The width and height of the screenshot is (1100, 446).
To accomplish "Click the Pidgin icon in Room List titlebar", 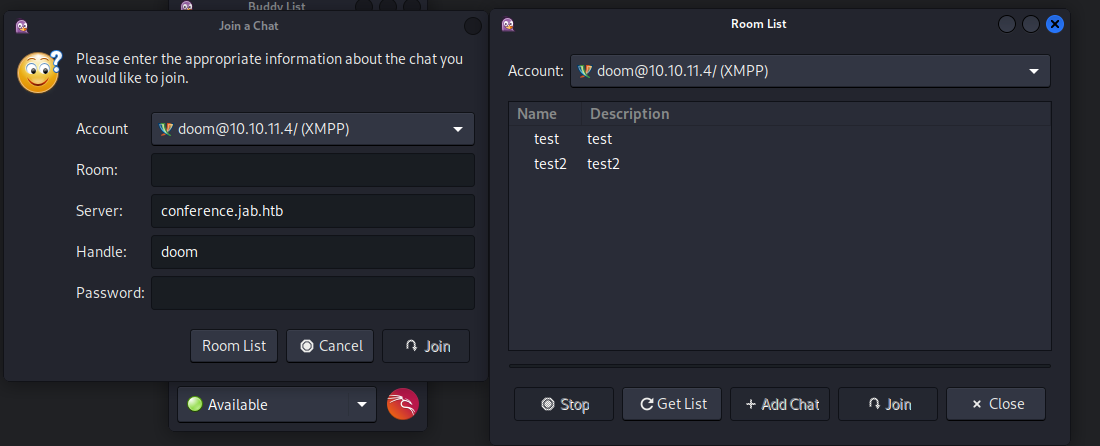I will tap(508, 24).
